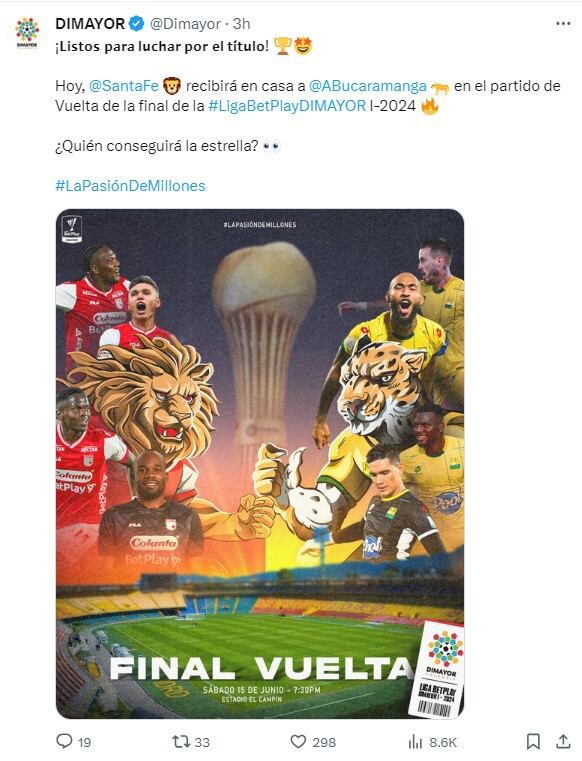
Task: Click the blue verified badge
Action: [x=136, y=23]
